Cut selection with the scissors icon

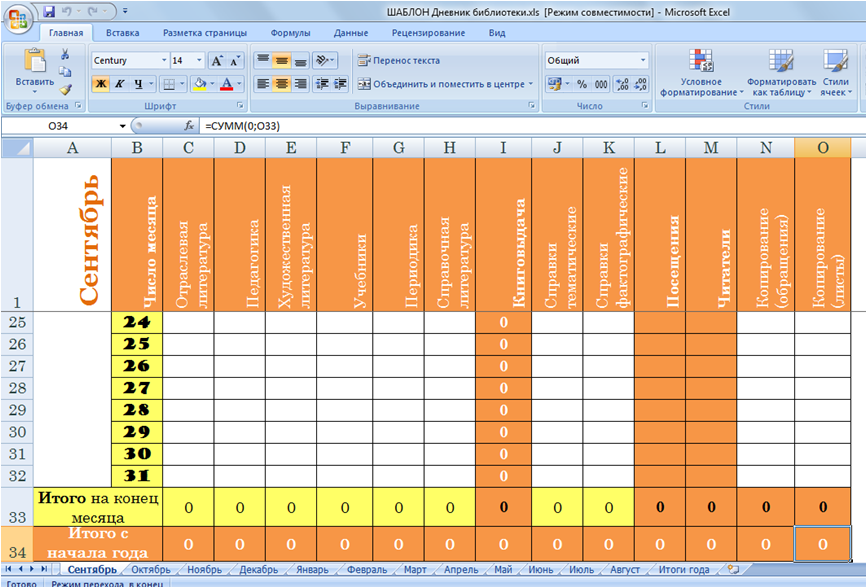[x=65, y=54]
